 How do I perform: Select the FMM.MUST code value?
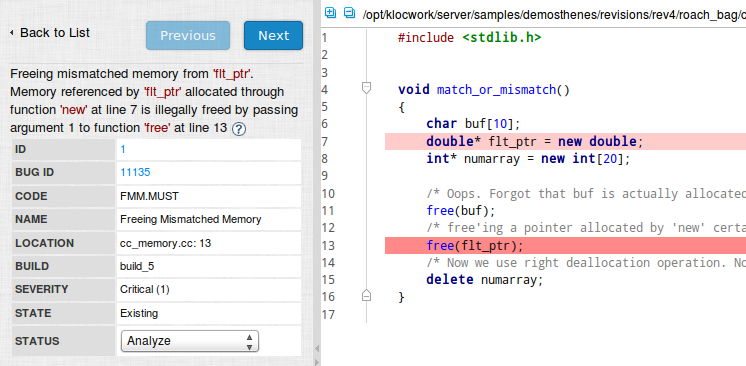(x=149, y=196)
